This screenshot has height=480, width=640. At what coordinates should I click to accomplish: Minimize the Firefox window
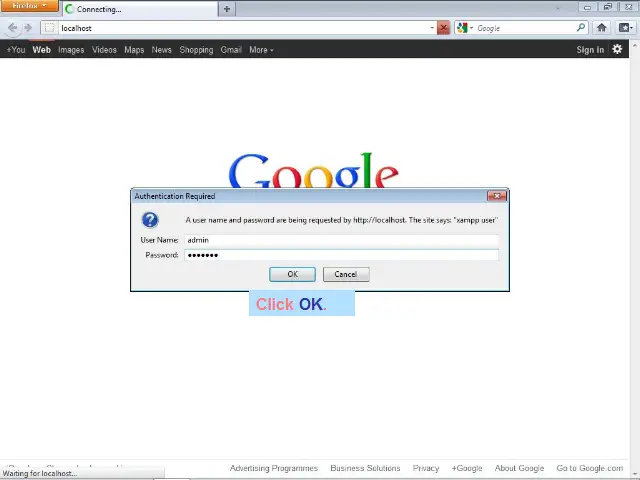[x=587, y=7]
